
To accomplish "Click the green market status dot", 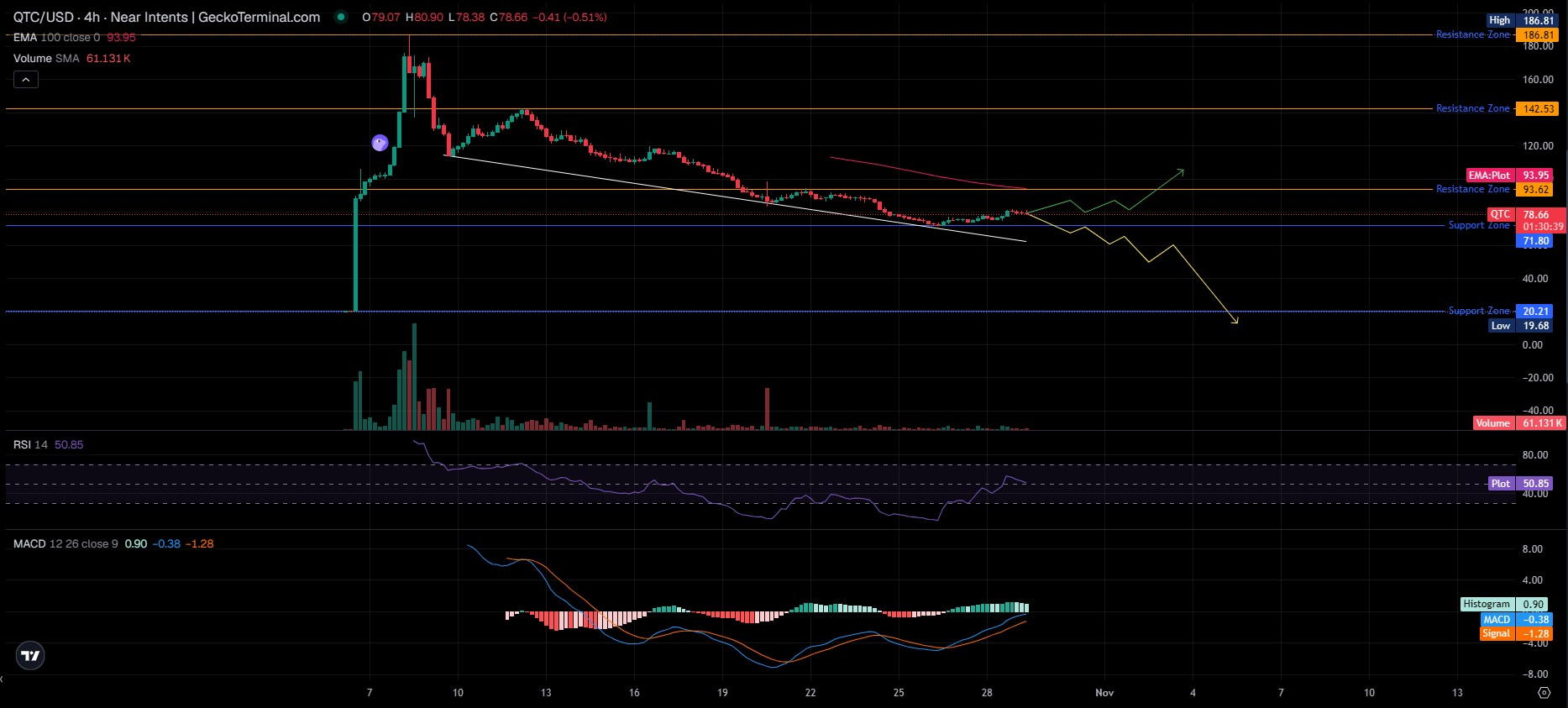I will 341,17.
